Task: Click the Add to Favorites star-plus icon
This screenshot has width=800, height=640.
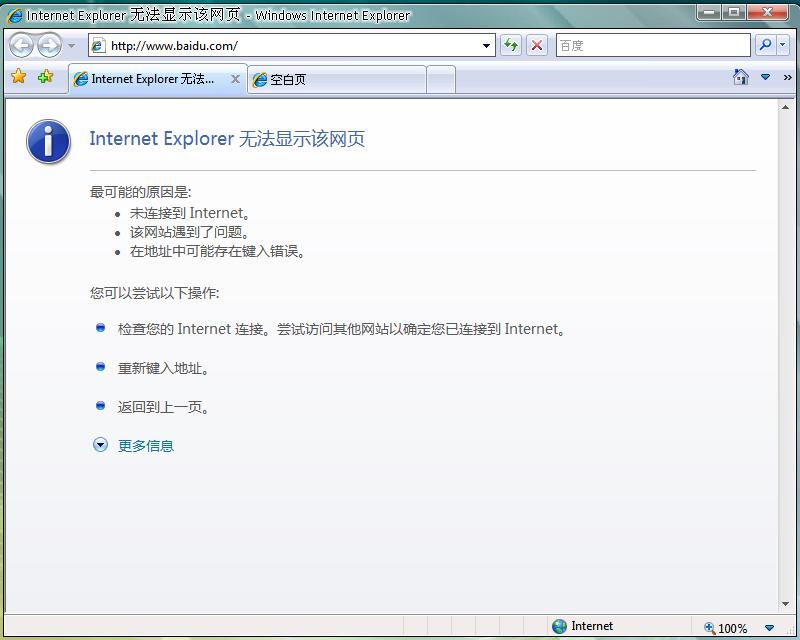Action: [45, 77]
